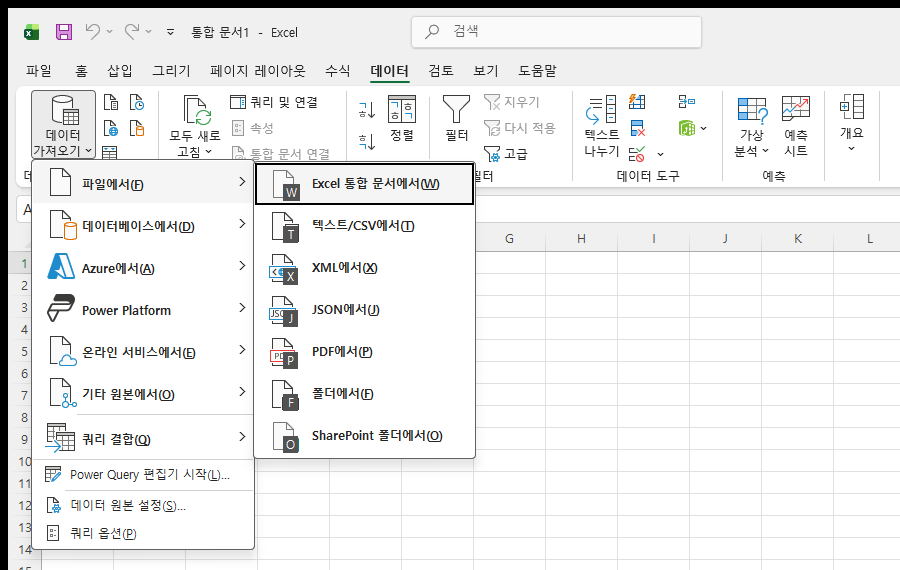This screenshot has width=900, height=570.
Task: Select column H header
Action: tap(581, 239)
